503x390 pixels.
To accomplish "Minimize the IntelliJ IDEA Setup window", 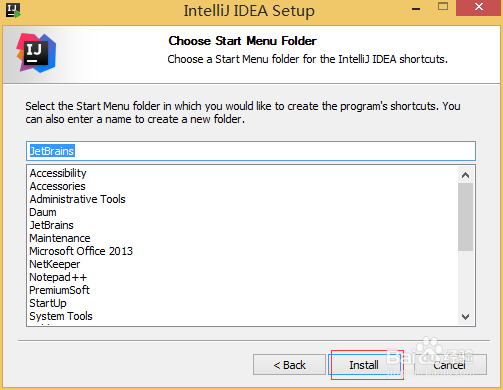I will (x=416, y=9).
